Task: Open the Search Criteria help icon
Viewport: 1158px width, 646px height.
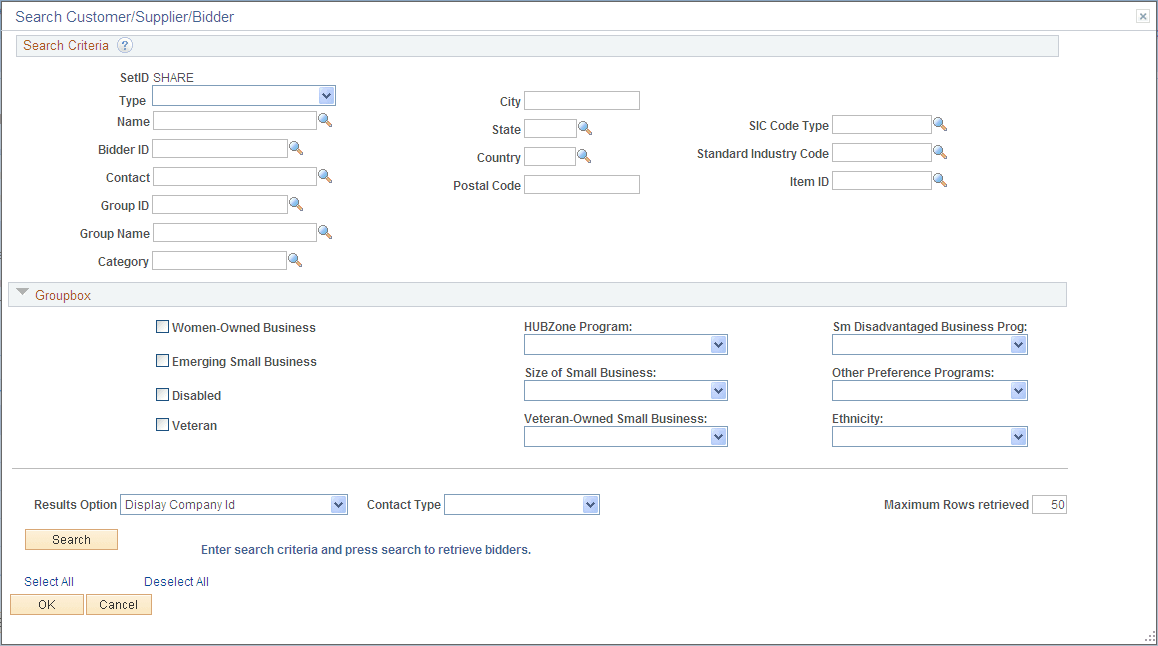Action: tap(124, 45)
